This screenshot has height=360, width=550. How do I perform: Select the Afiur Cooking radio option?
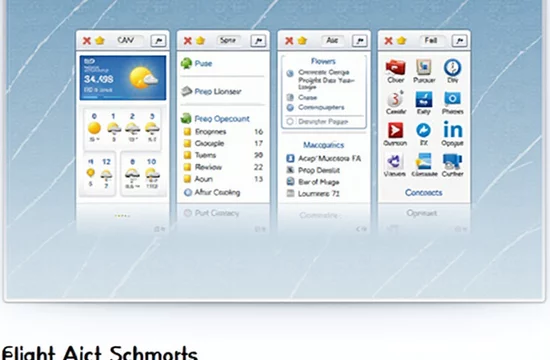pyautogui.click(x=188, y=192)
